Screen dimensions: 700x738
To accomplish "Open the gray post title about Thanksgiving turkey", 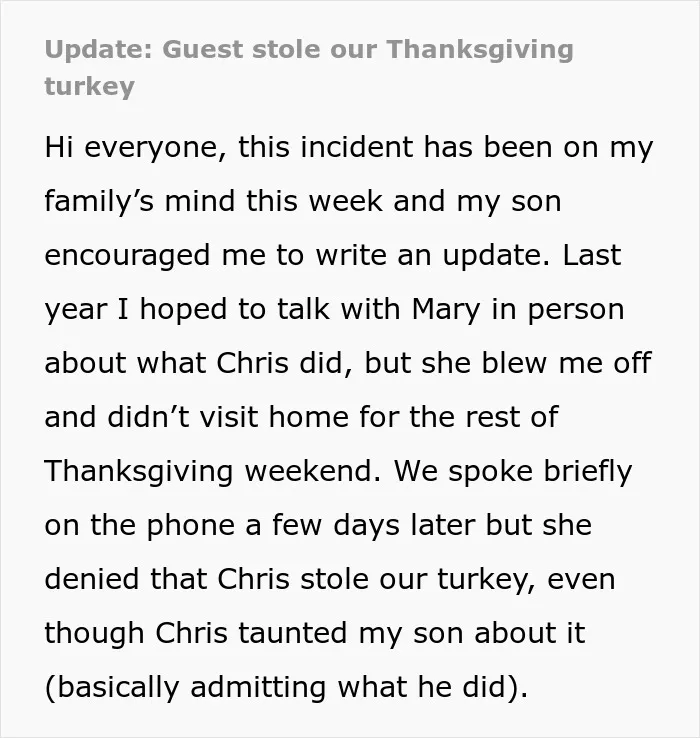I will coord(309,68).
